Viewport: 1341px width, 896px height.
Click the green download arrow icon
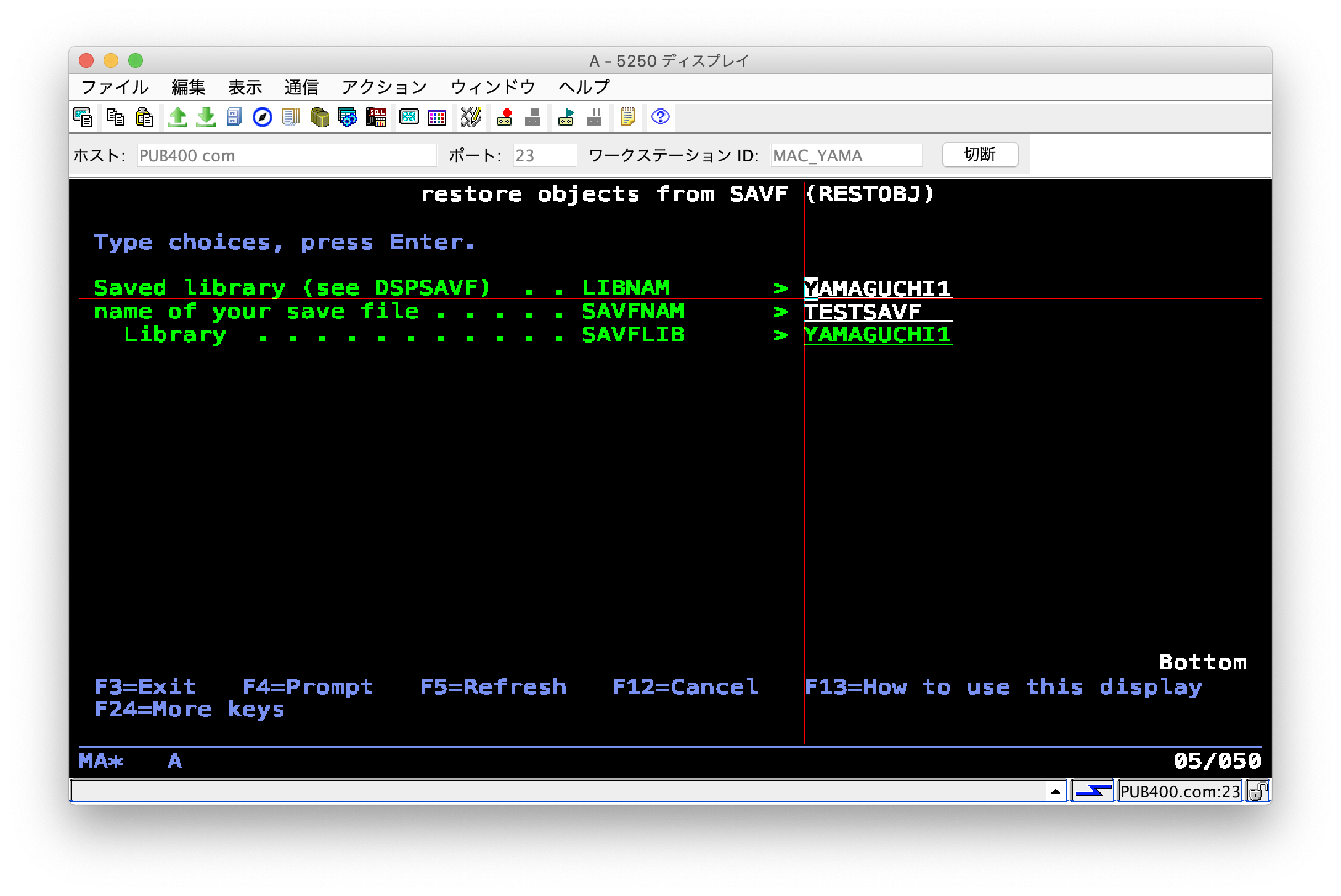coord(206,117)
